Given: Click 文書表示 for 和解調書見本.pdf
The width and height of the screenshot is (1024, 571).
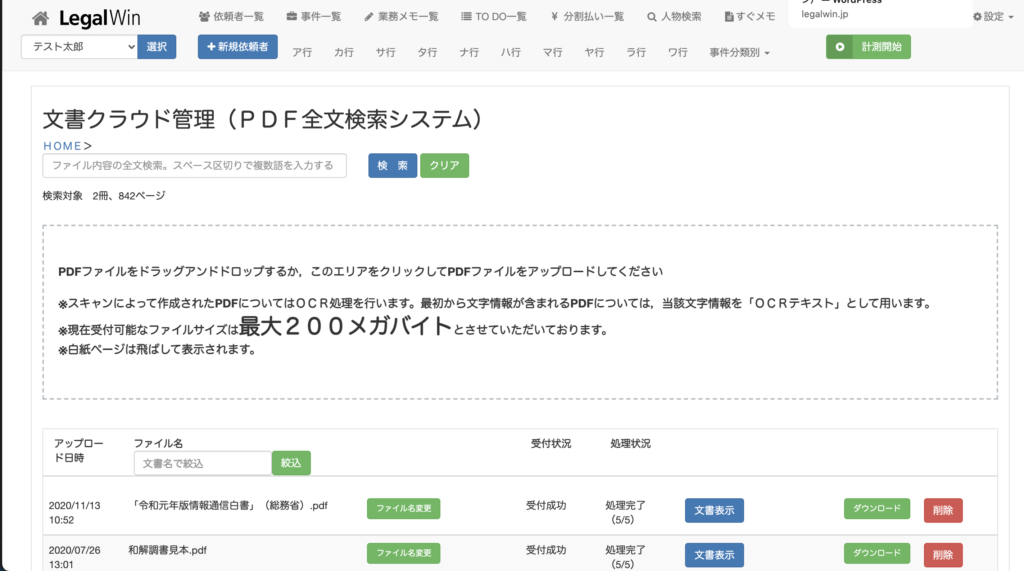Looking at the screenshot, I should pyautogui.click(x=714, y=555).
